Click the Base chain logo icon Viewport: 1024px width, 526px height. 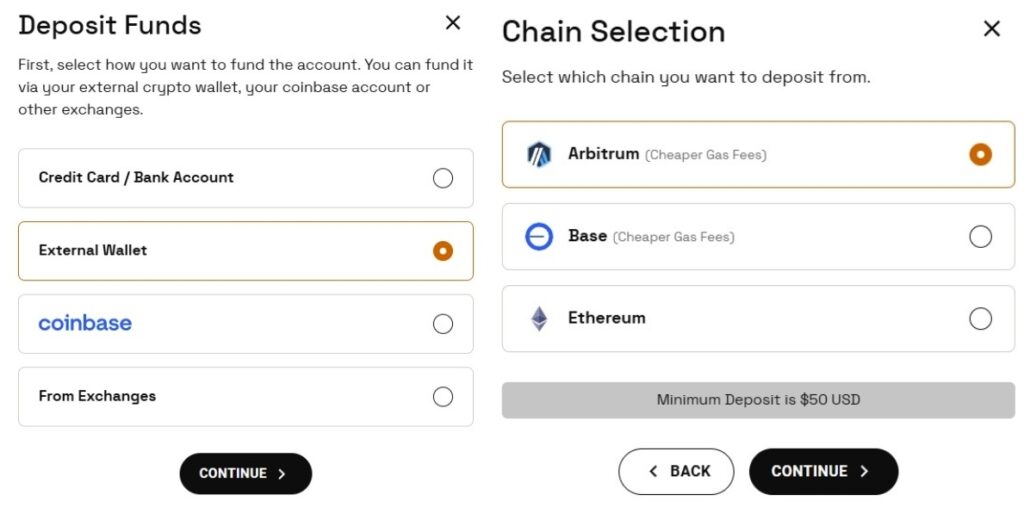point(539,237)
